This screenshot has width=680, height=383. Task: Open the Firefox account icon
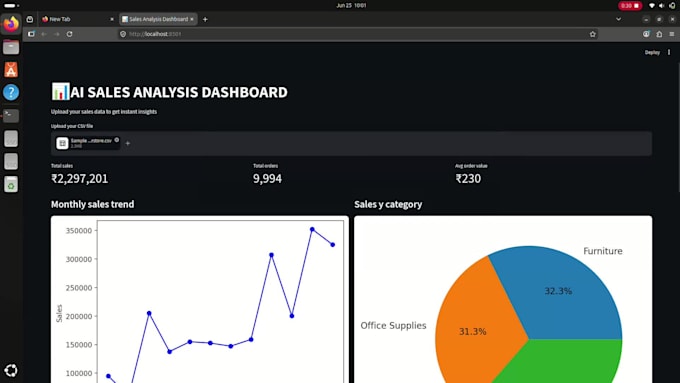(x=646, y=34)
